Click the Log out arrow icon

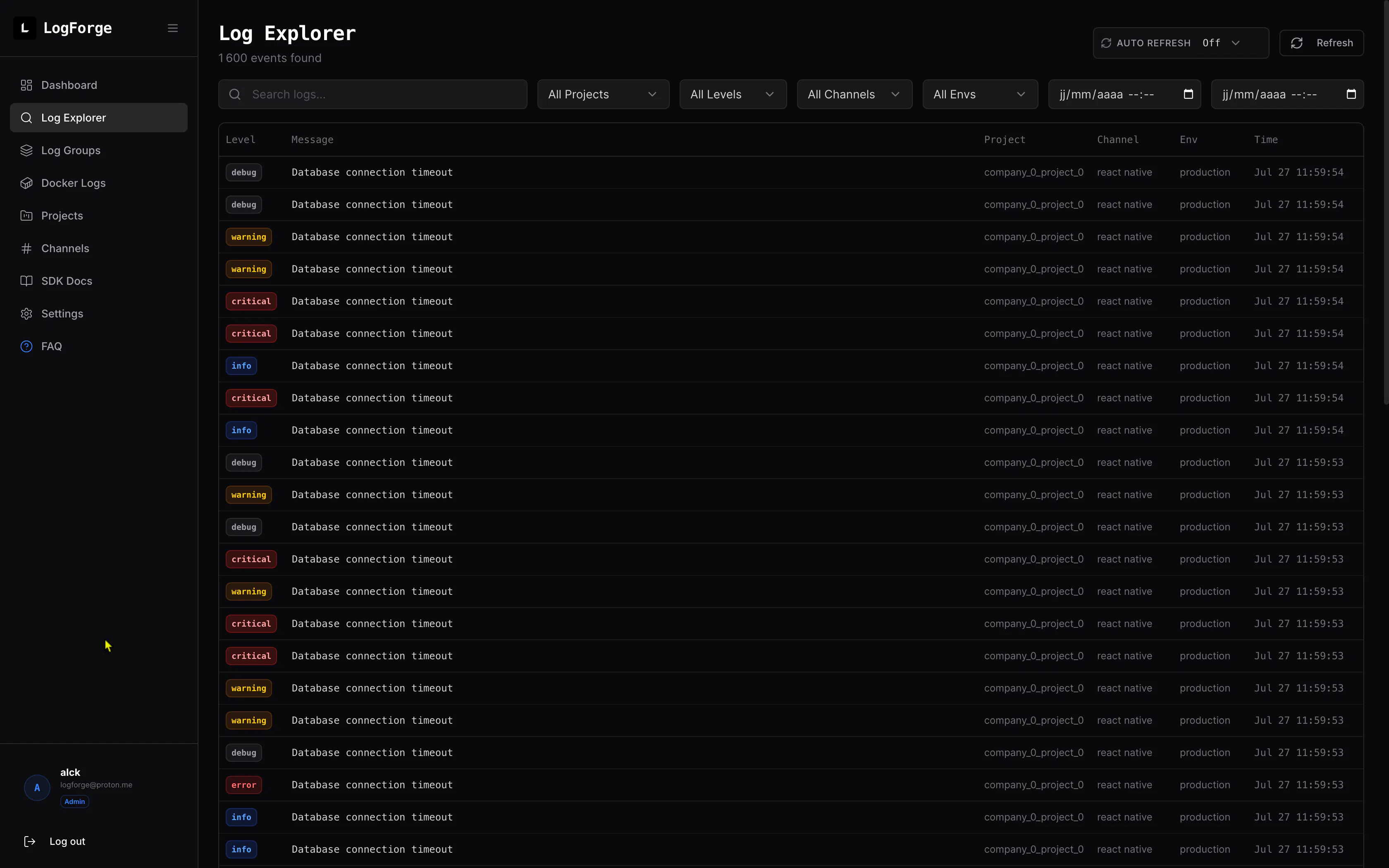(30, 842)
